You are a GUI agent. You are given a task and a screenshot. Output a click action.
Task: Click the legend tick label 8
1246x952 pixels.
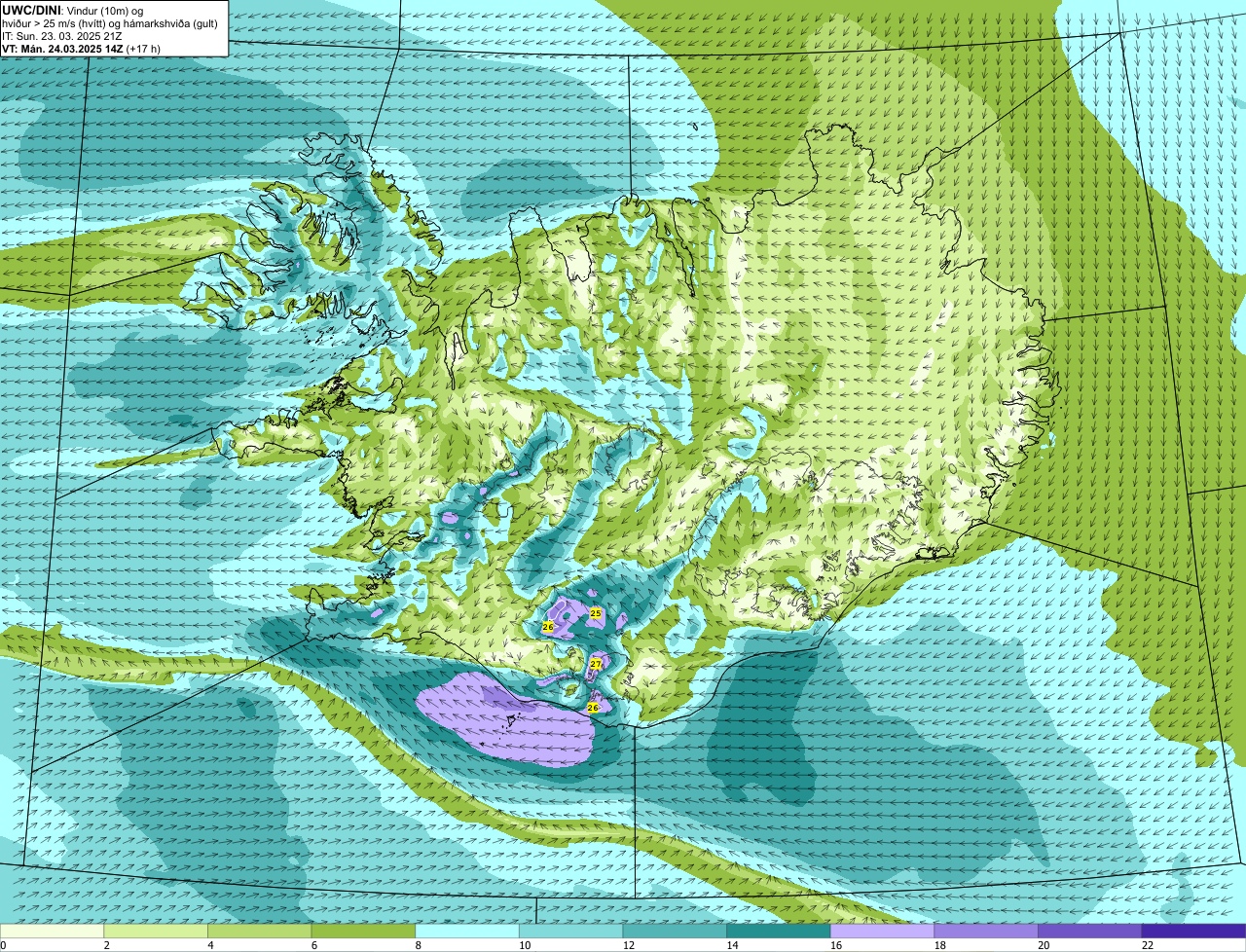[x=417, y=945]
